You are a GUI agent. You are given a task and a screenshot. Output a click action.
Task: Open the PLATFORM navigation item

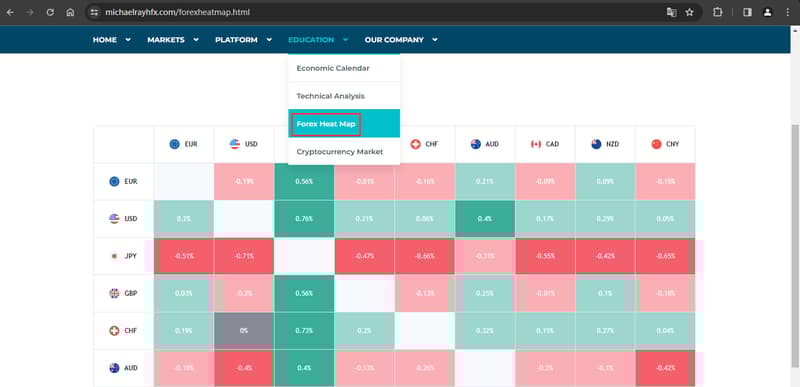(236, 40)
